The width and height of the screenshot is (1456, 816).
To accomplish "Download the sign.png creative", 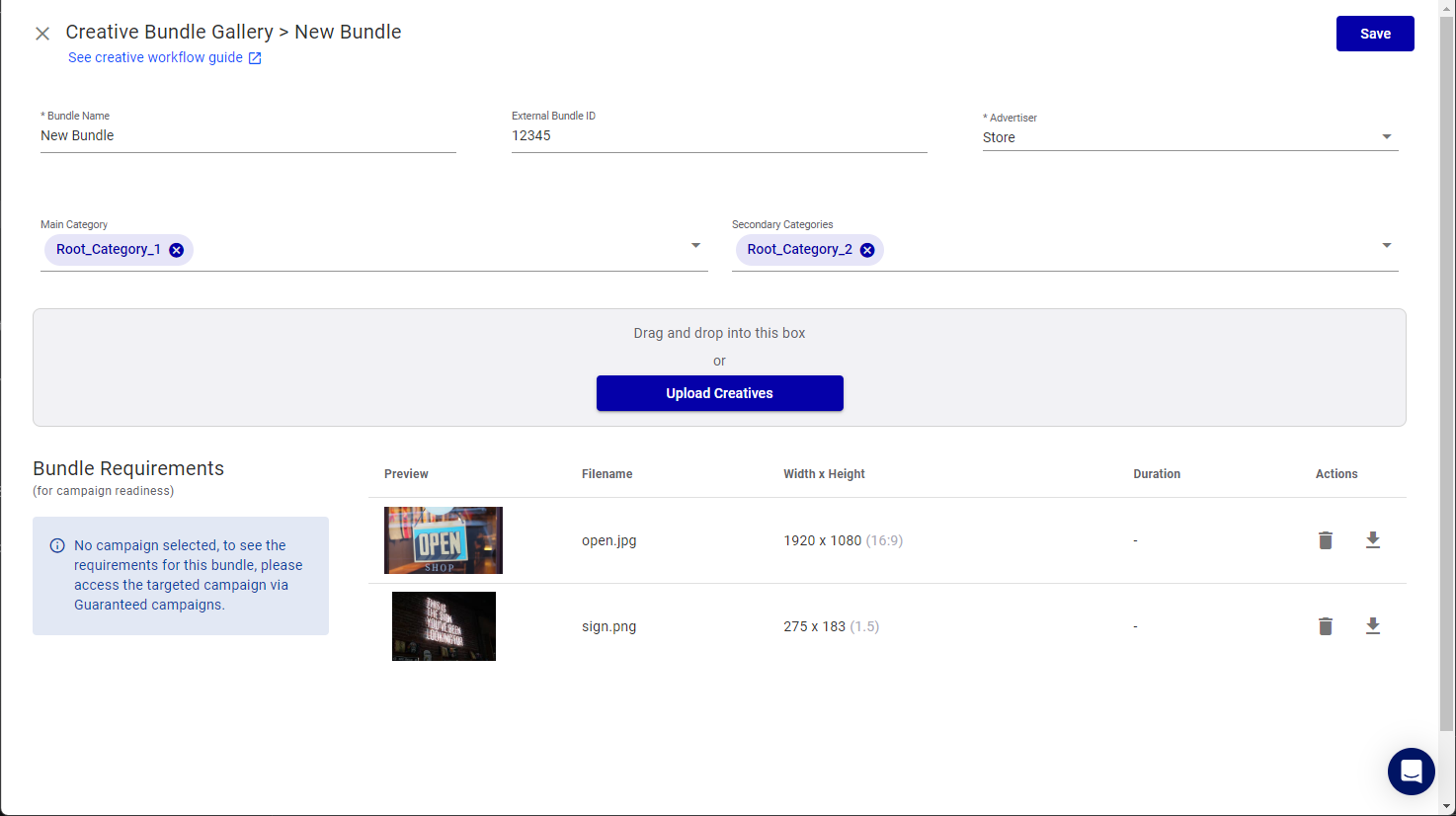I will coord(1372,626).
